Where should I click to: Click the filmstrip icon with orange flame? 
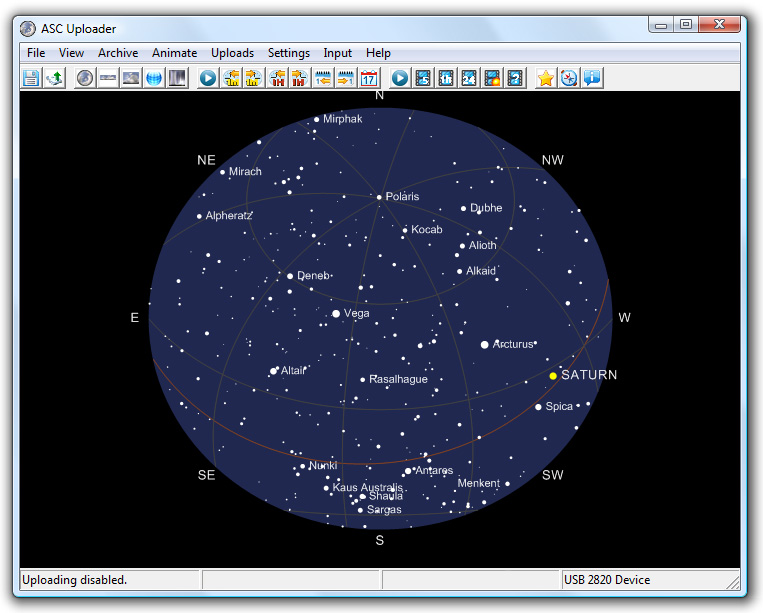tap(492, 78)
